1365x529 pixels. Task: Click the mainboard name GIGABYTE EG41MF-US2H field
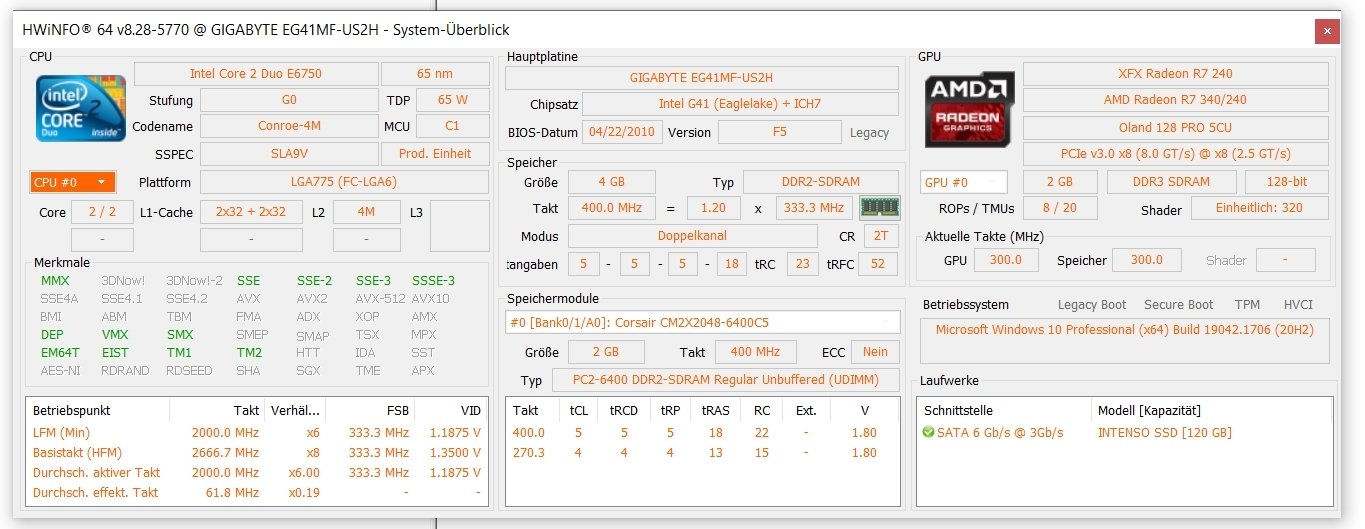701,78
